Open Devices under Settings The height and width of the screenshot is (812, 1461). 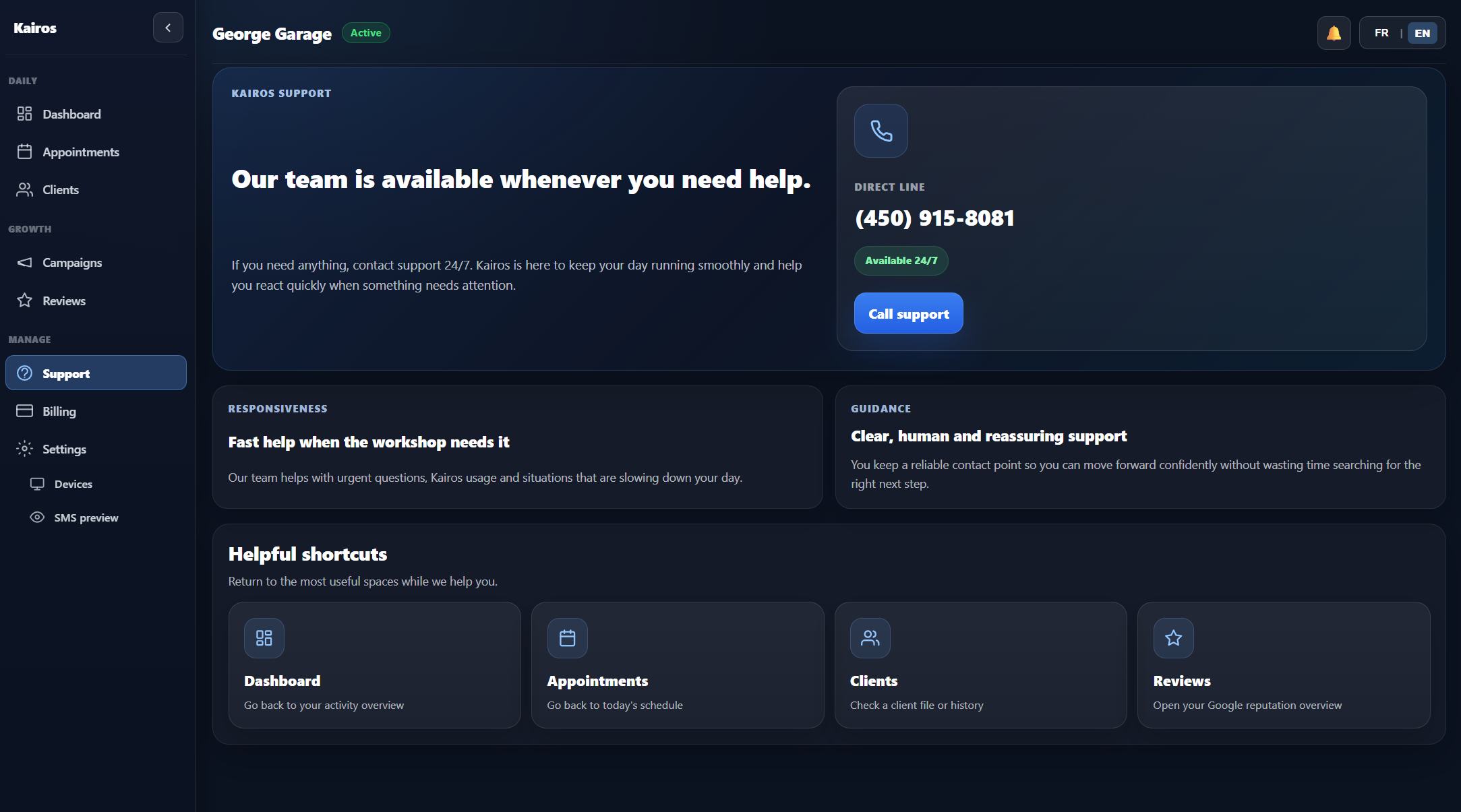coord(73,484)
